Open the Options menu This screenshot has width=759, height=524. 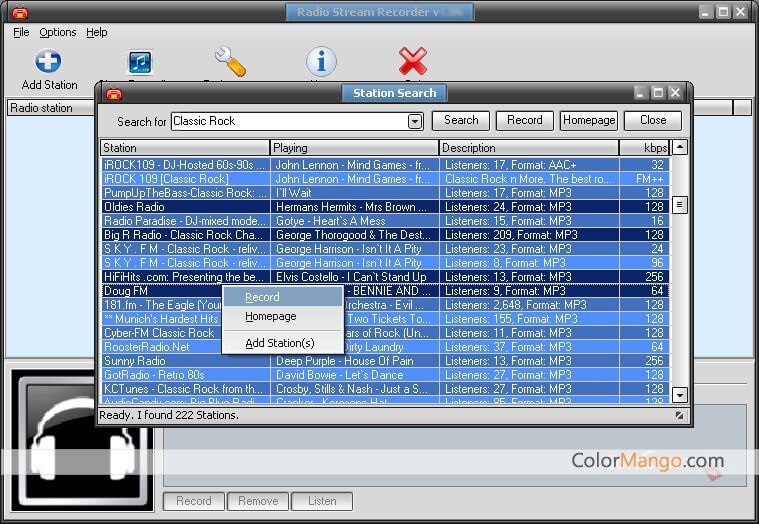58,32
